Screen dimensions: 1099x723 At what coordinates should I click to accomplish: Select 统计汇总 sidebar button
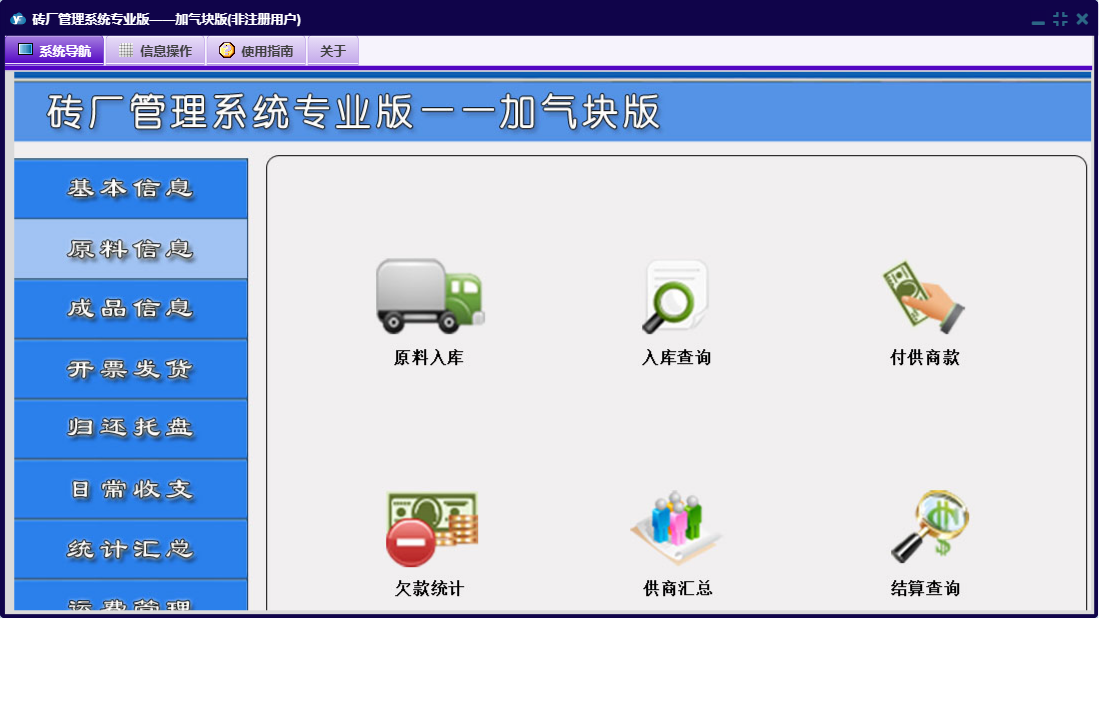[x=131, y=549]
